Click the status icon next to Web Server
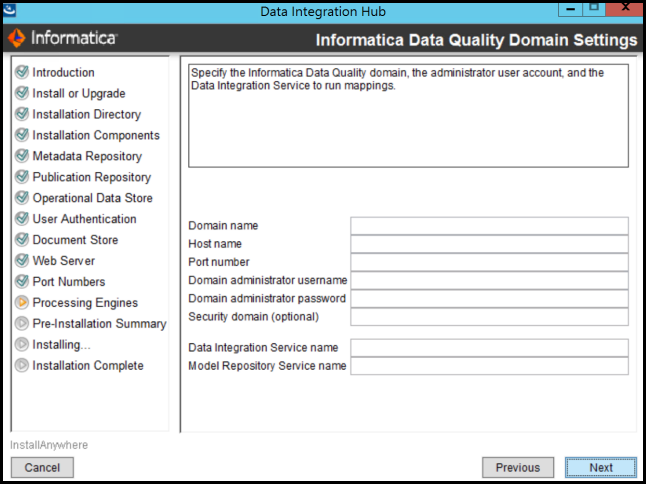 click(x=22, y=260)
